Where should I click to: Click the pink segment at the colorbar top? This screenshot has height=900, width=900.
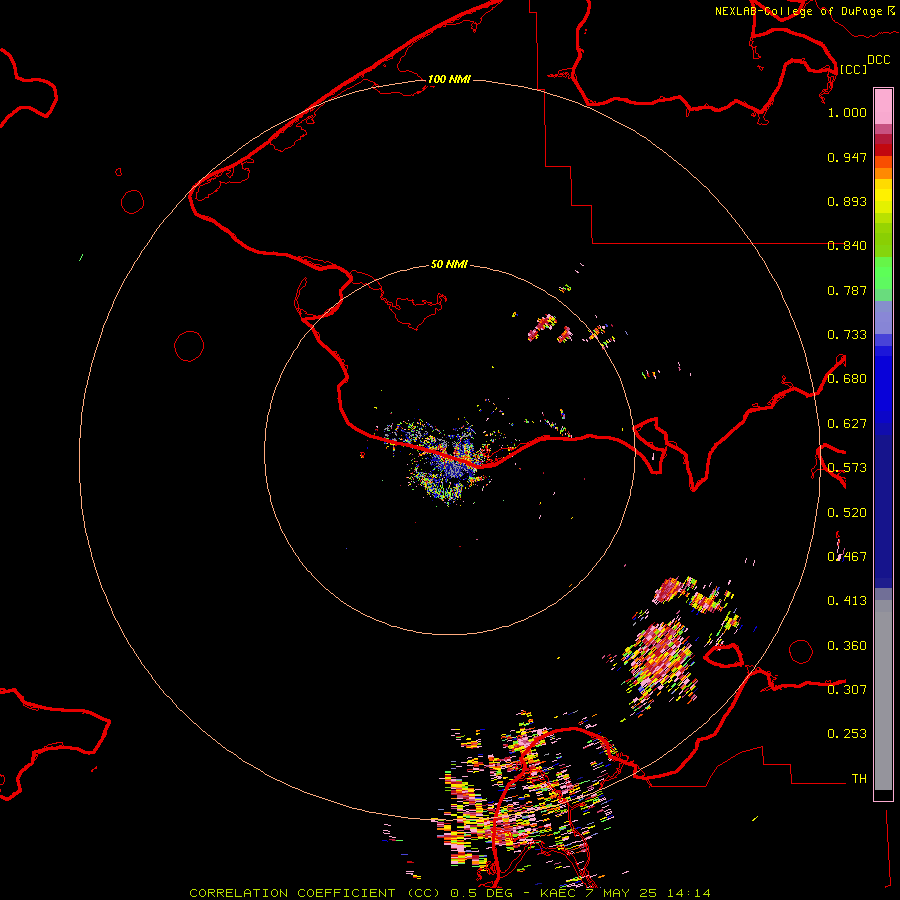pos(883,107)
